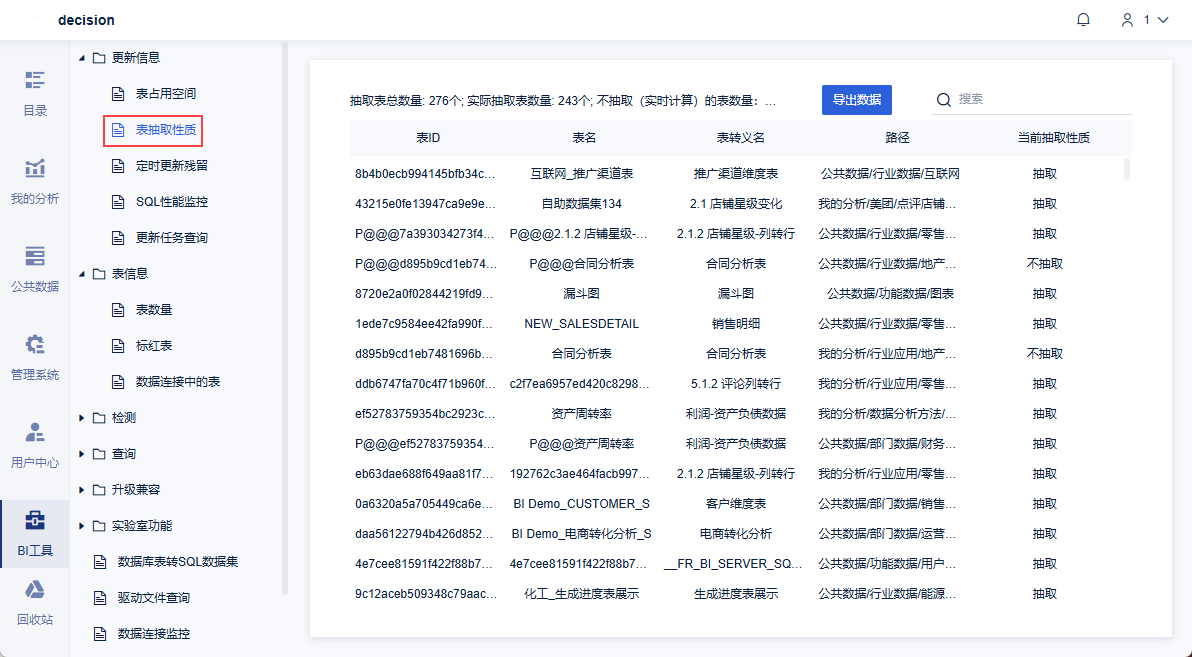Expand the 查询 folder arrow

click(x=82, y=454)
